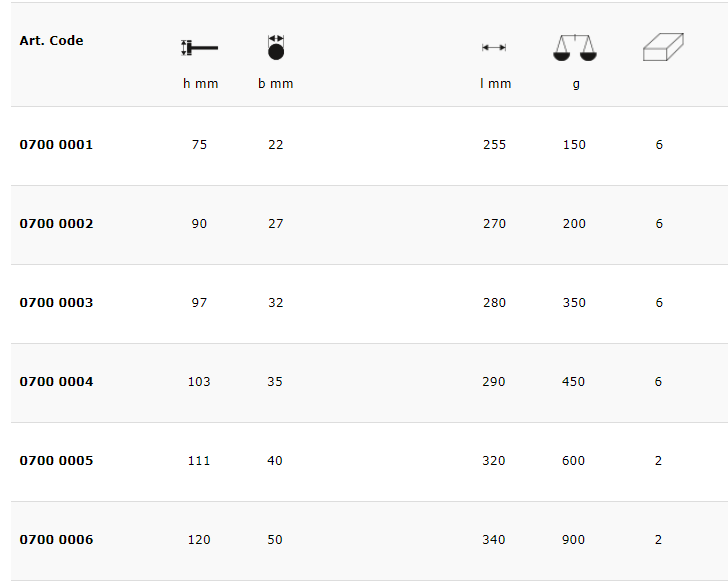This screenshot has height=586, width=728.
Task: Open article code 0700 0002
Action: [x=56, y=224]
